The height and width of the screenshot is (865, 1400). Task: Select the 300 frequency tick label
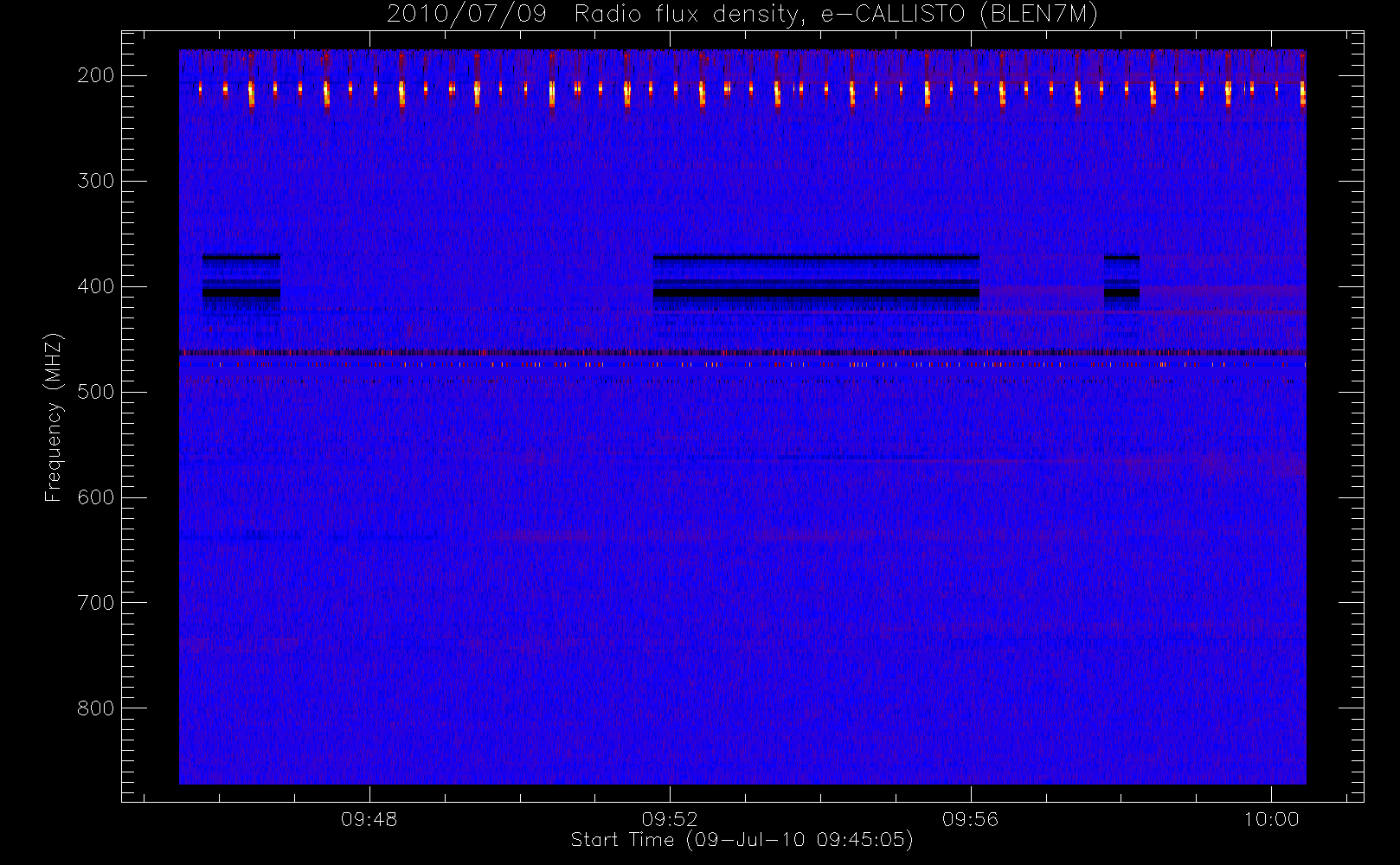95,181
